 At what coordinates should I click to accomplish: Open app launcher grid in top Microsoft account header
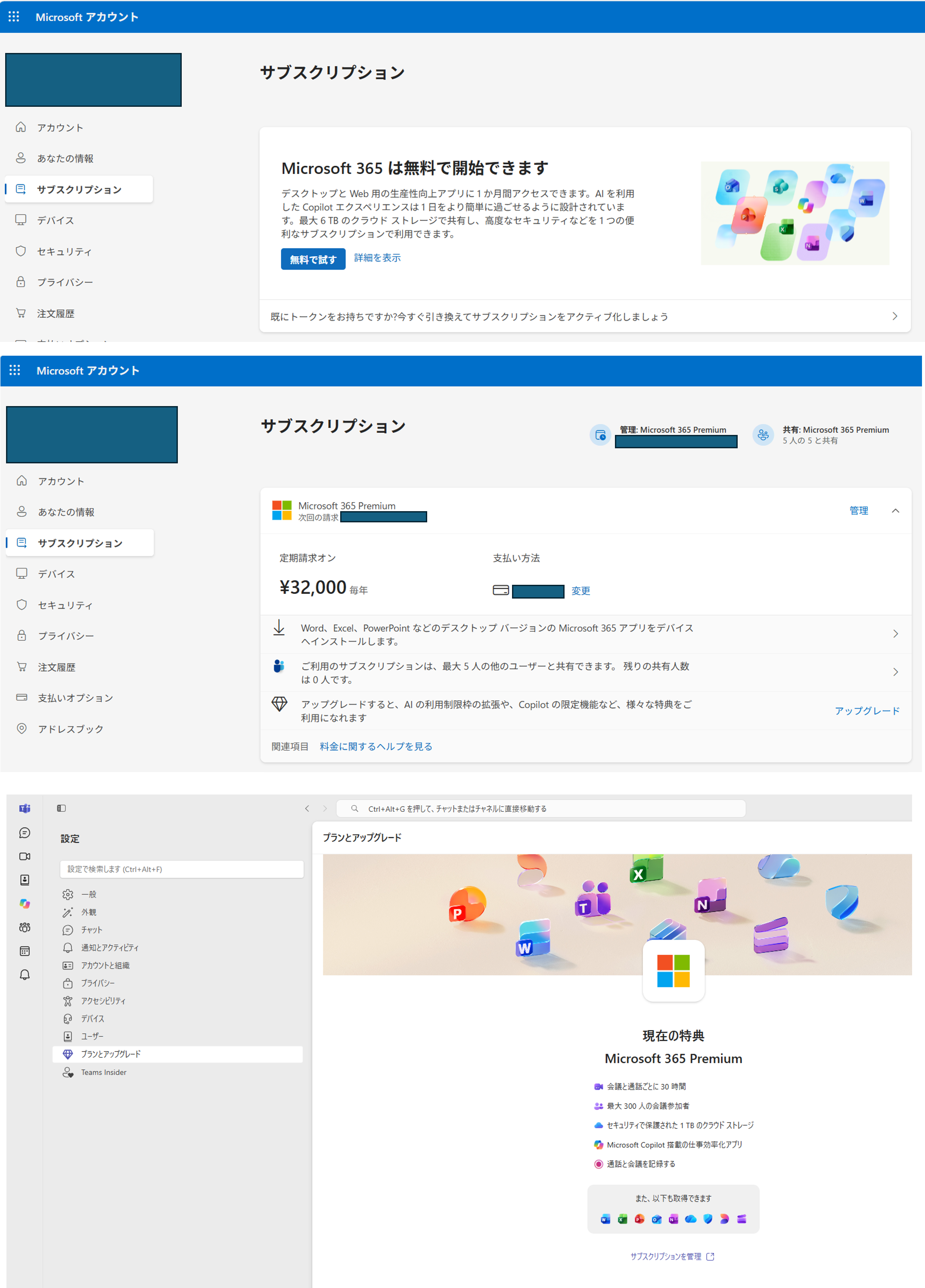[14, 17]
